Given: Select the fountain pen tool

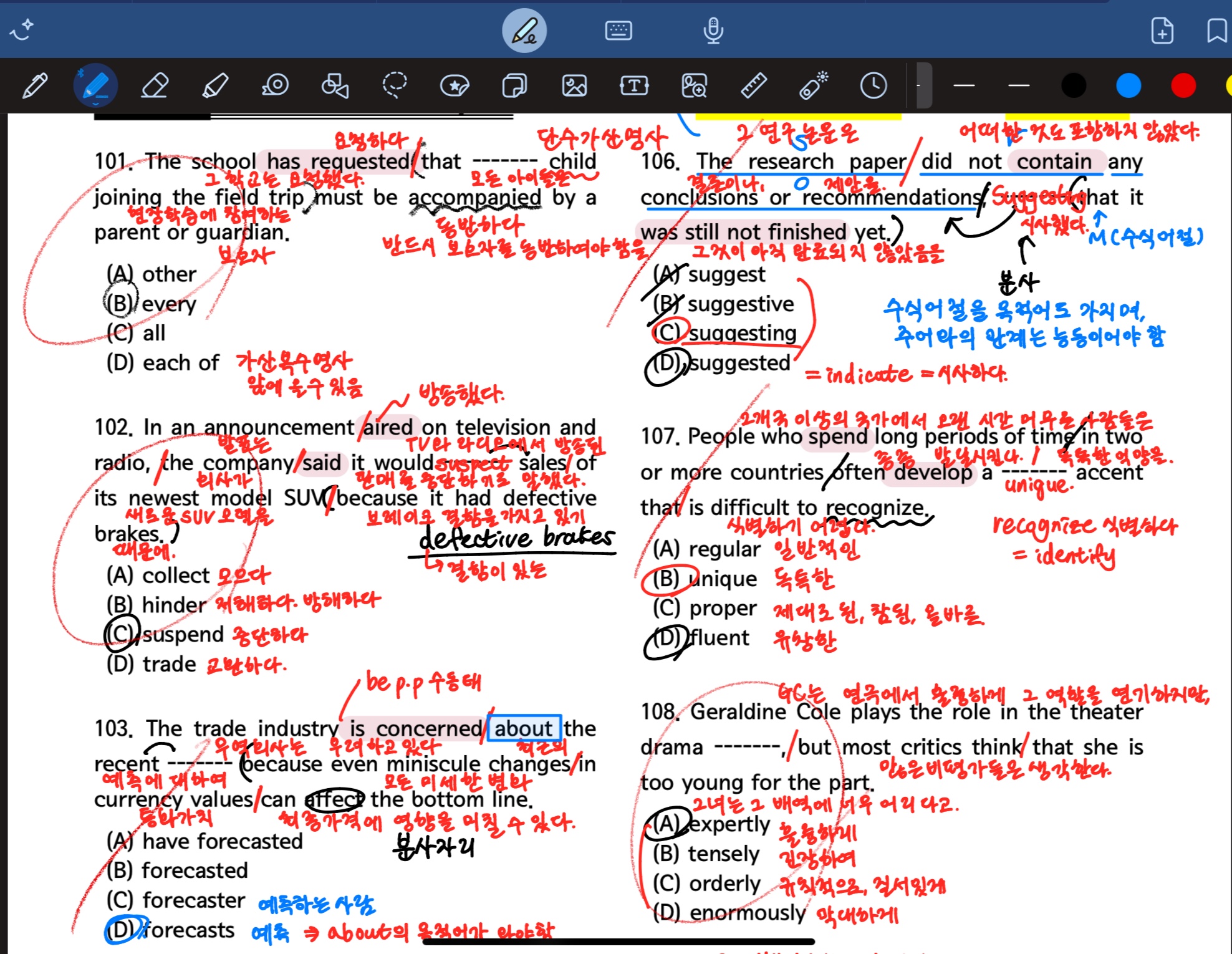Looking at the screenshot, I should tap(35, 85).
